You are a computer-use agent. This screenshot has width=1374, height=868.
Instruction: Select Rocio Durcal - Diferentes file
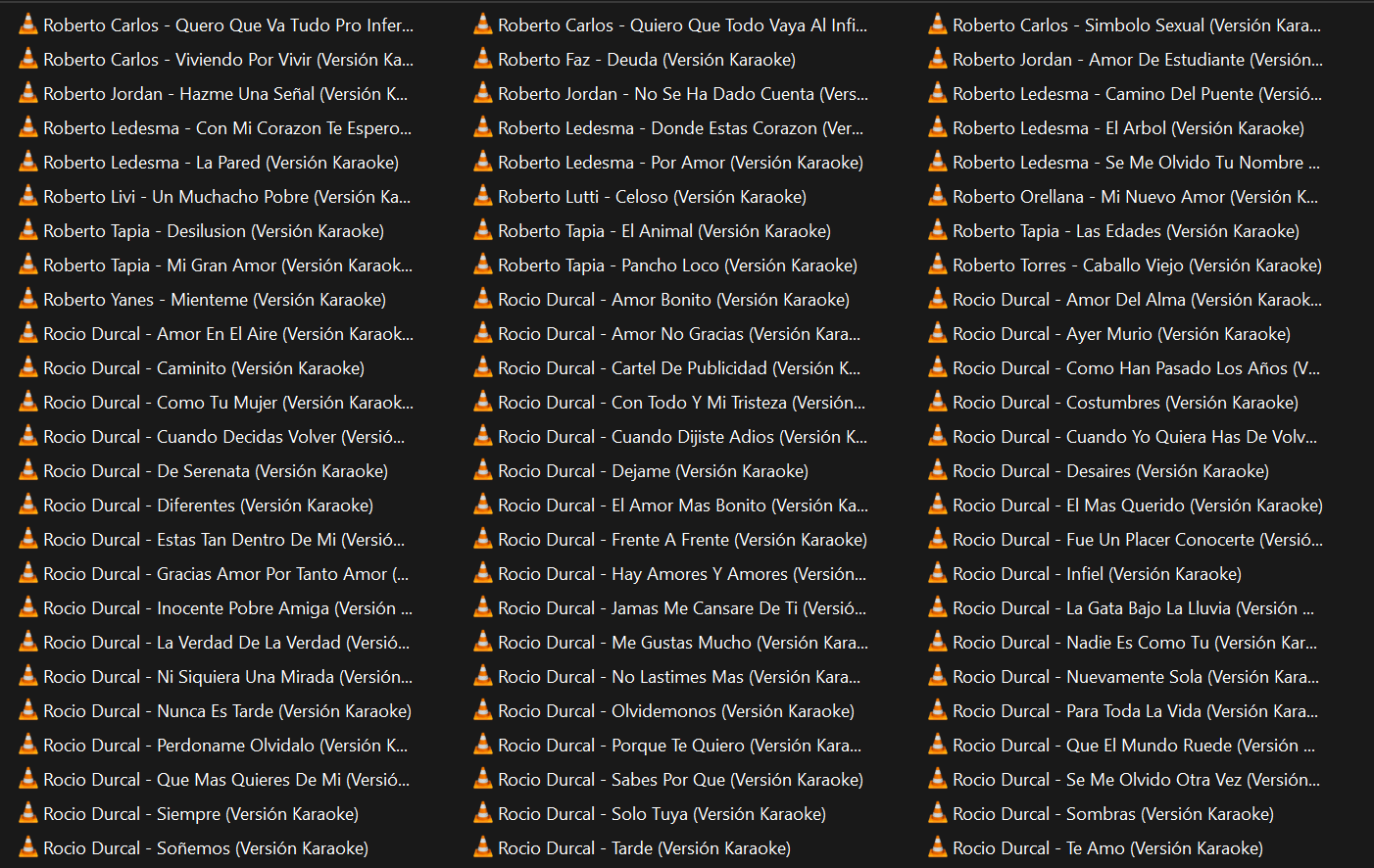click(x=208, y=506)
